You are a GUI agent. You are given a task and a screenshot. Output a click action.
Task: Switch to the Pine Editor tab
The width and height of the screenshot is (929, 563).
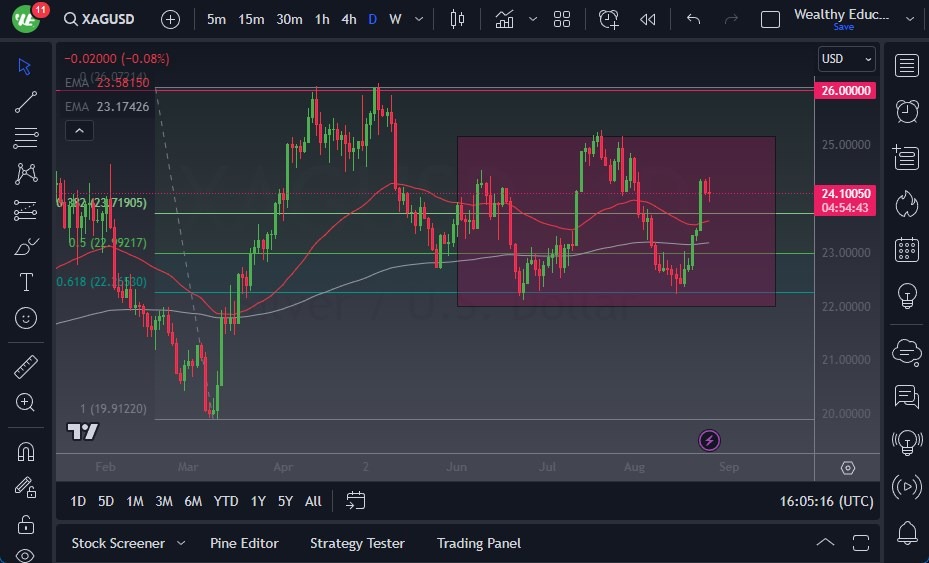[x=244, y=543]
